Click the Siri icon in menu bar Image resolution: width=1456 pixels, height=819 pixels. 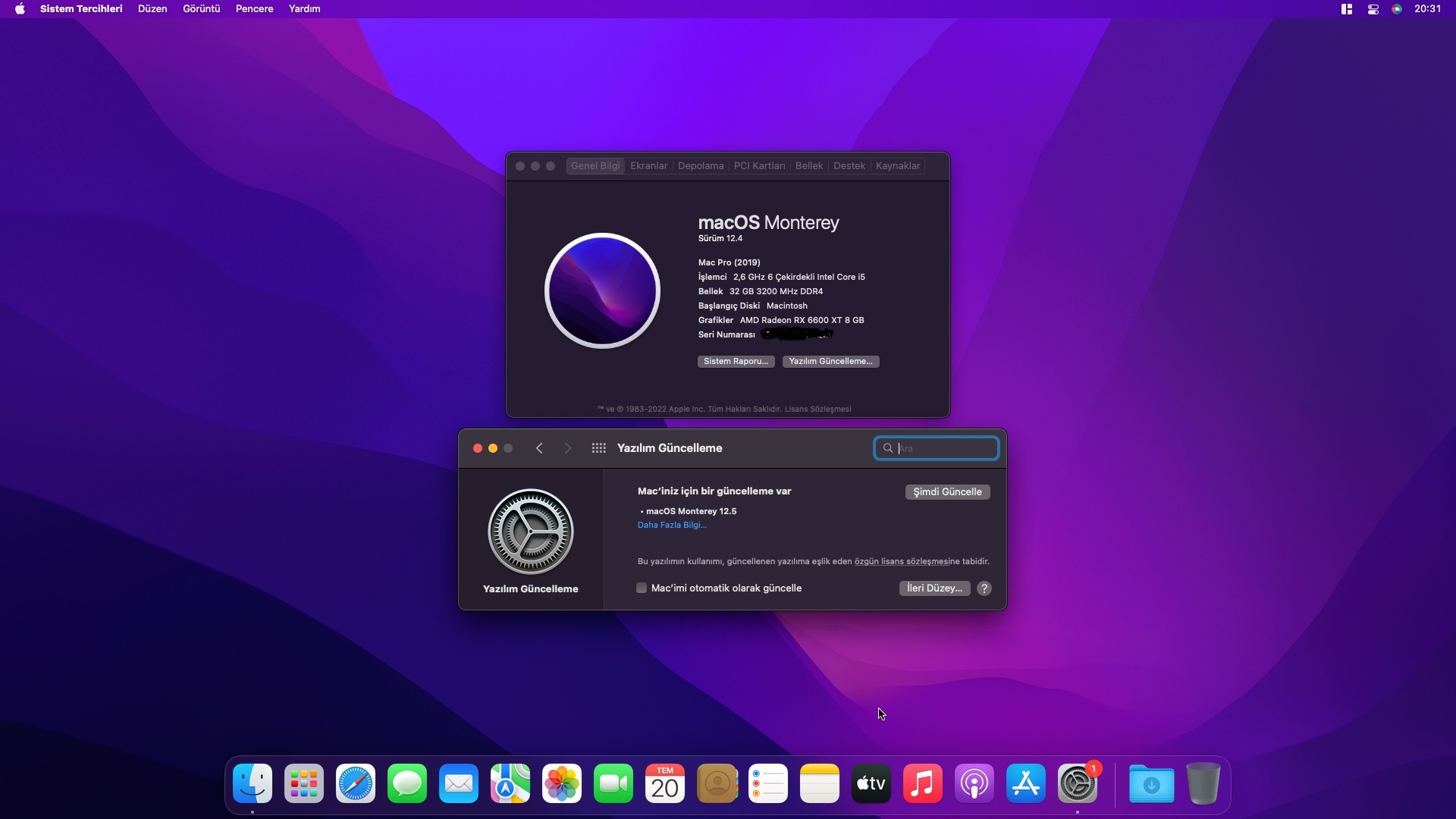1397,9
